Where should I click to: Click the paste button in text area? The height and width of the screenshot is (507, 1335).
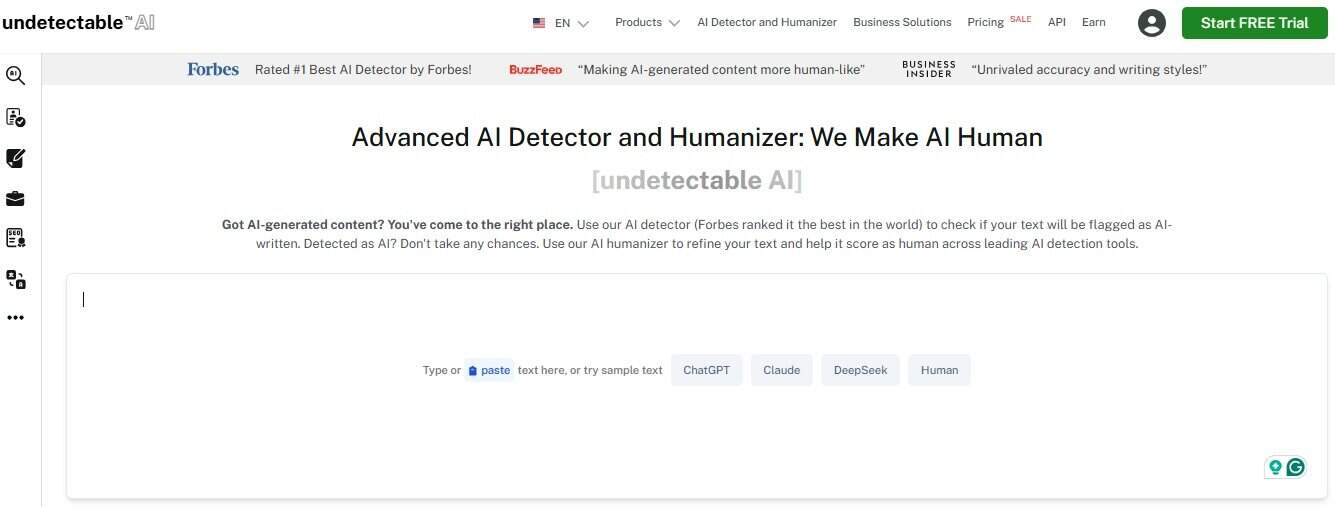(489, 370)
